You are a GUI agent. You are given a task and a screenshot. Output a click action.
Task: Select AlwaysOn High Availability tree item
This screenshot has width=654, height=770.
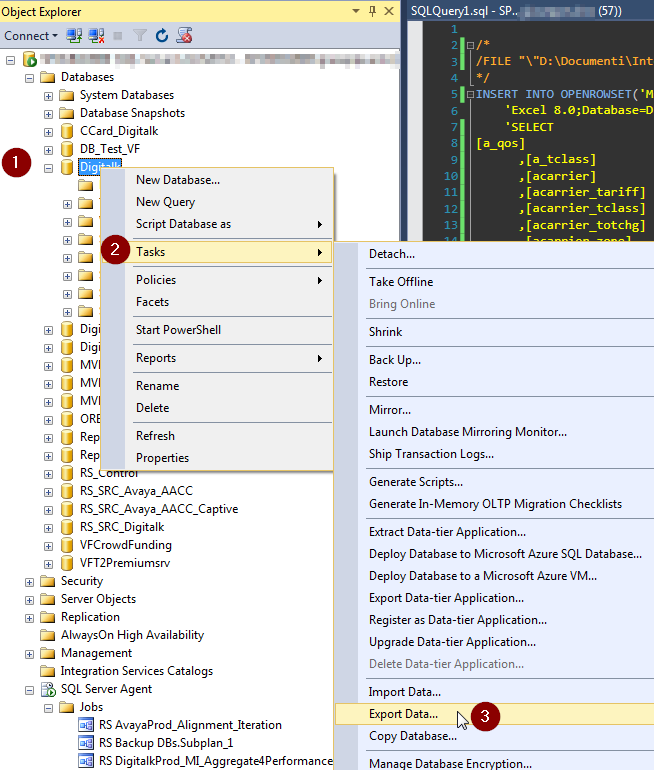click(132, 635)
